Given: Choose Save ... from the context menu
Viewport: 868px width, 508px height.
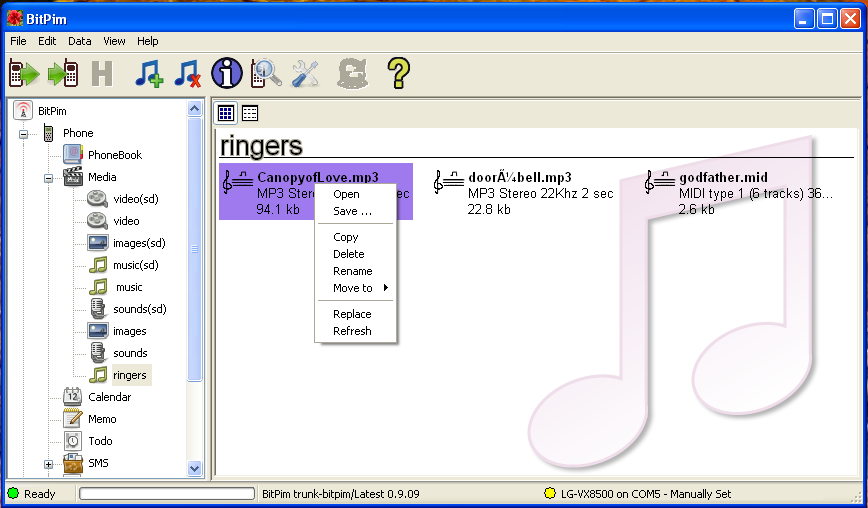Looking at the screenshot, I should [x=355, y=211].
